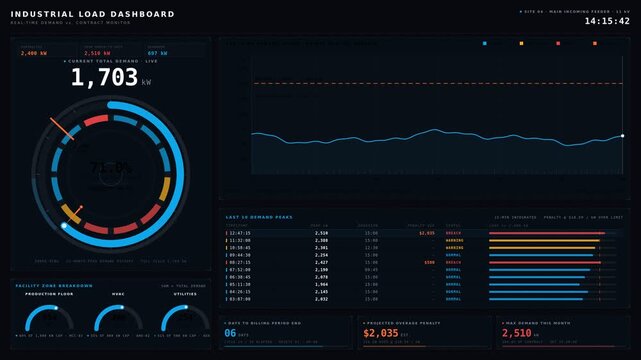Click the 2,254 peak value in the table
The image size is (641, 360).
pyautogui.click(x=321, y=255)
